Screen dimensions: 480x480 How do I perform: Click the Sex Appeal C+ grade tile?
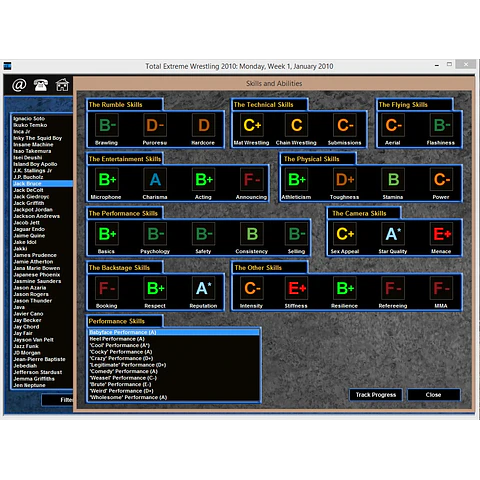(x=345, y=234)
